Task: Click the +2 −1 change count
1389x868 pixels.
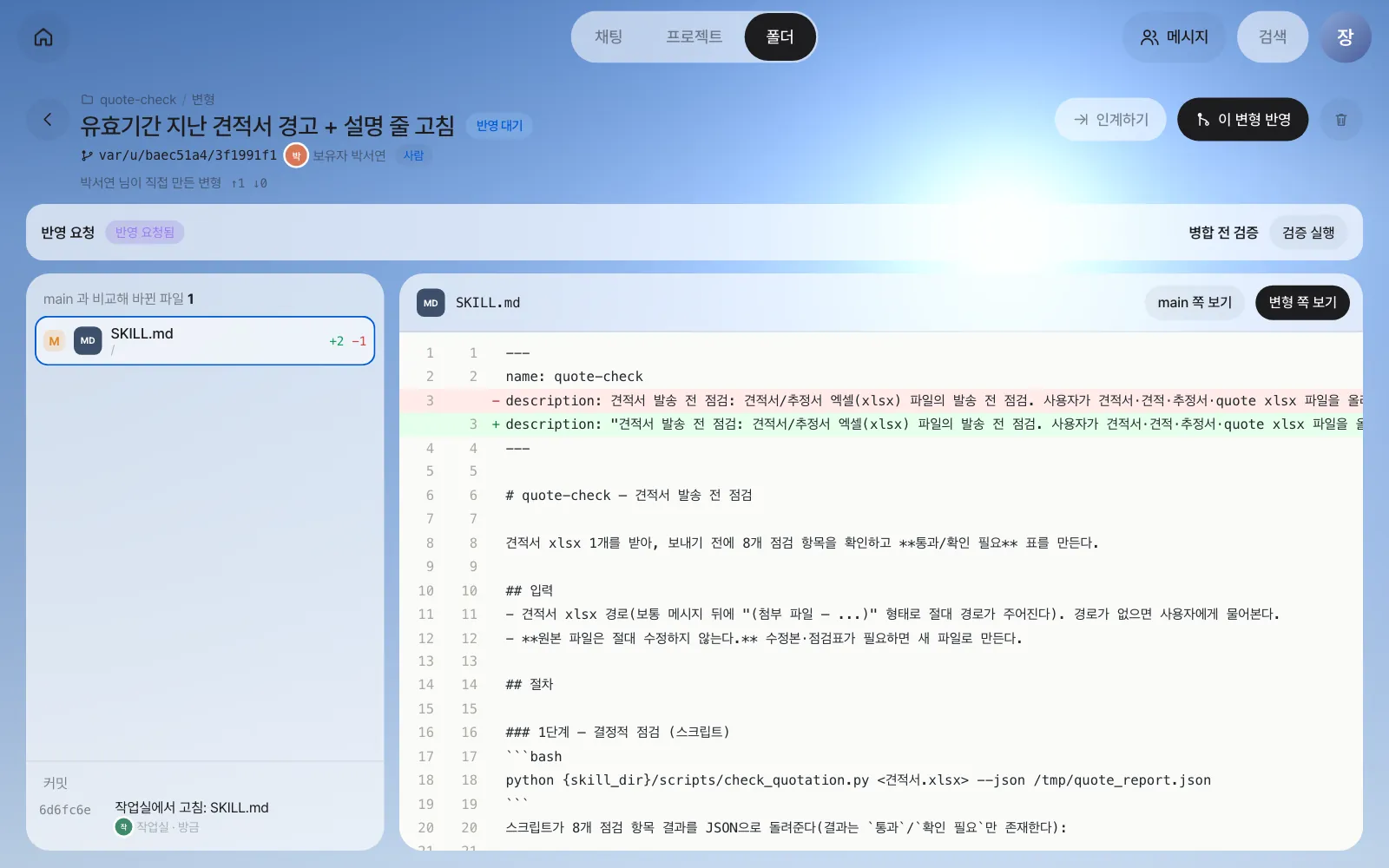Action: pyautogui.click(x=347, y=341)
